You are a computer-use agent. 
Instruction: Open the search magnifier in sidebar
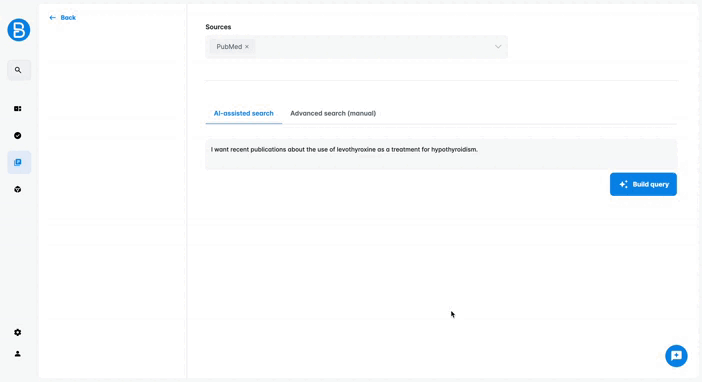pos(18,70)
